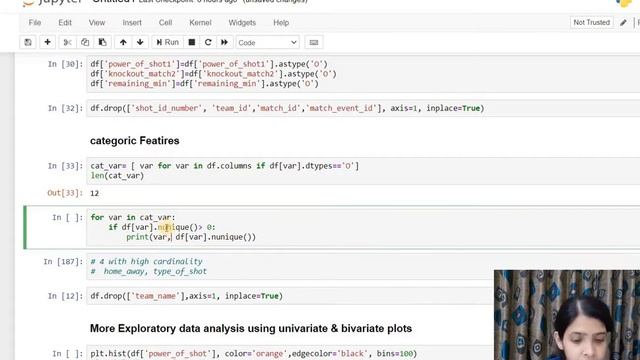Open the File menu
The image size is (640, 360).
[x=35, y=23]
